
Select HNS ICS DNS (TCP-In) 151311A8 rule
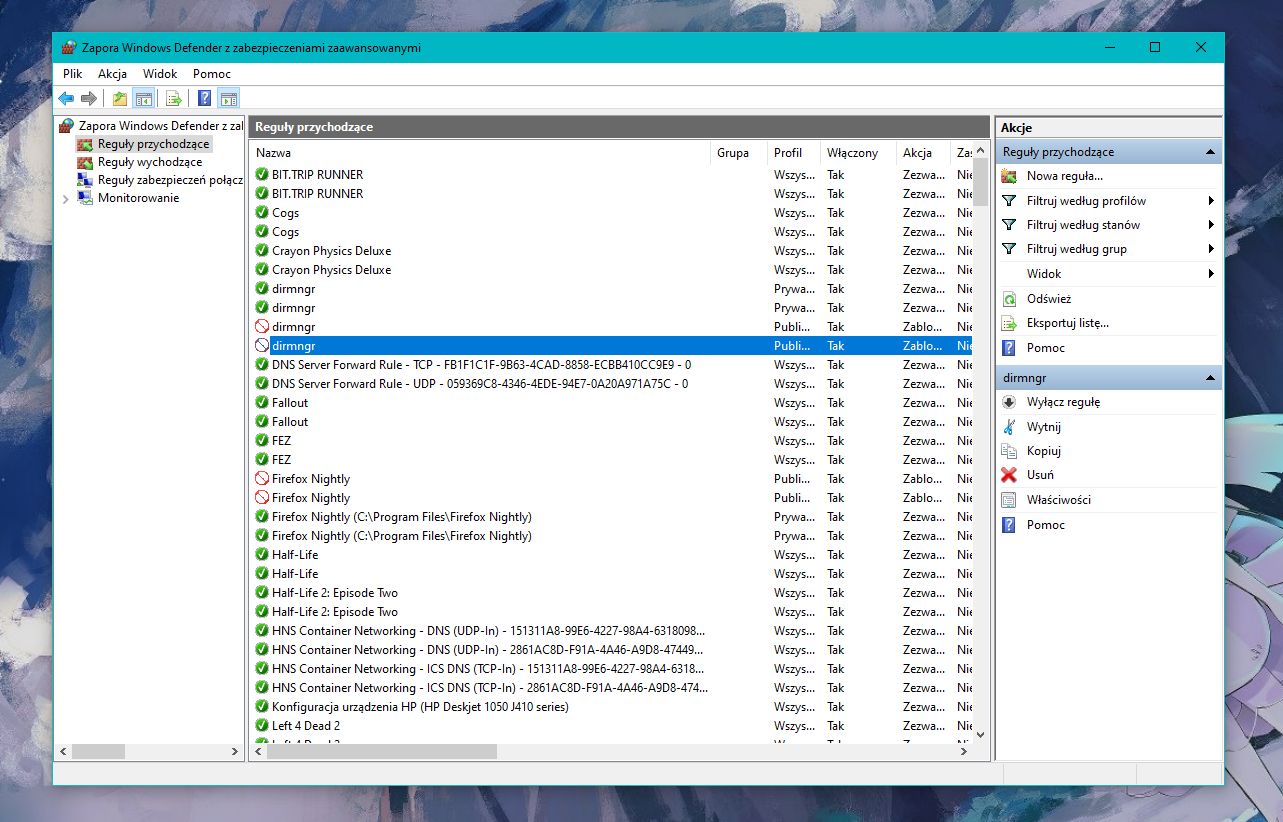611,669
